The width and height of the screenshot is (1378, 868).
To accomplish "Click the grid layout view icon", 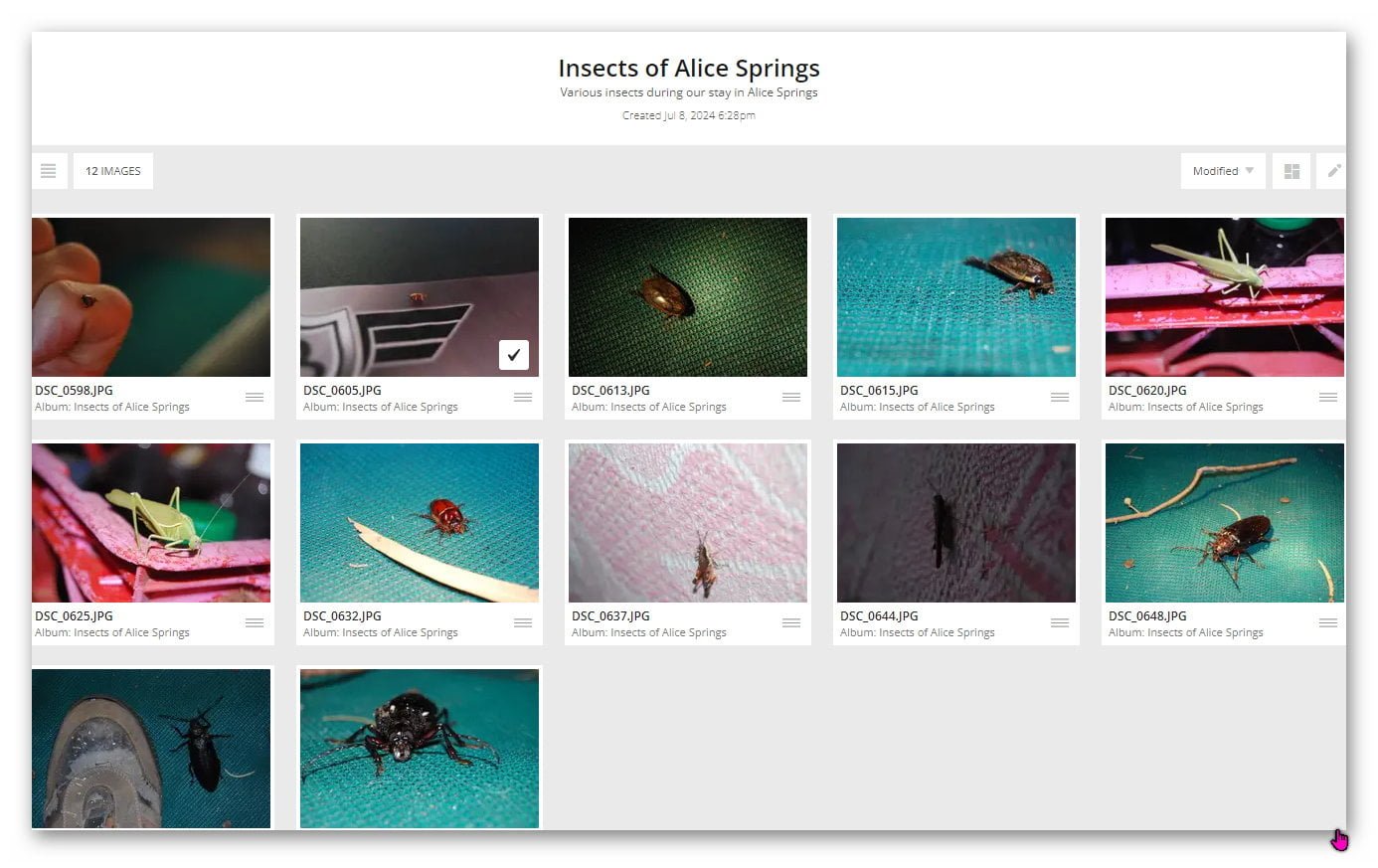I will 1292,171.
